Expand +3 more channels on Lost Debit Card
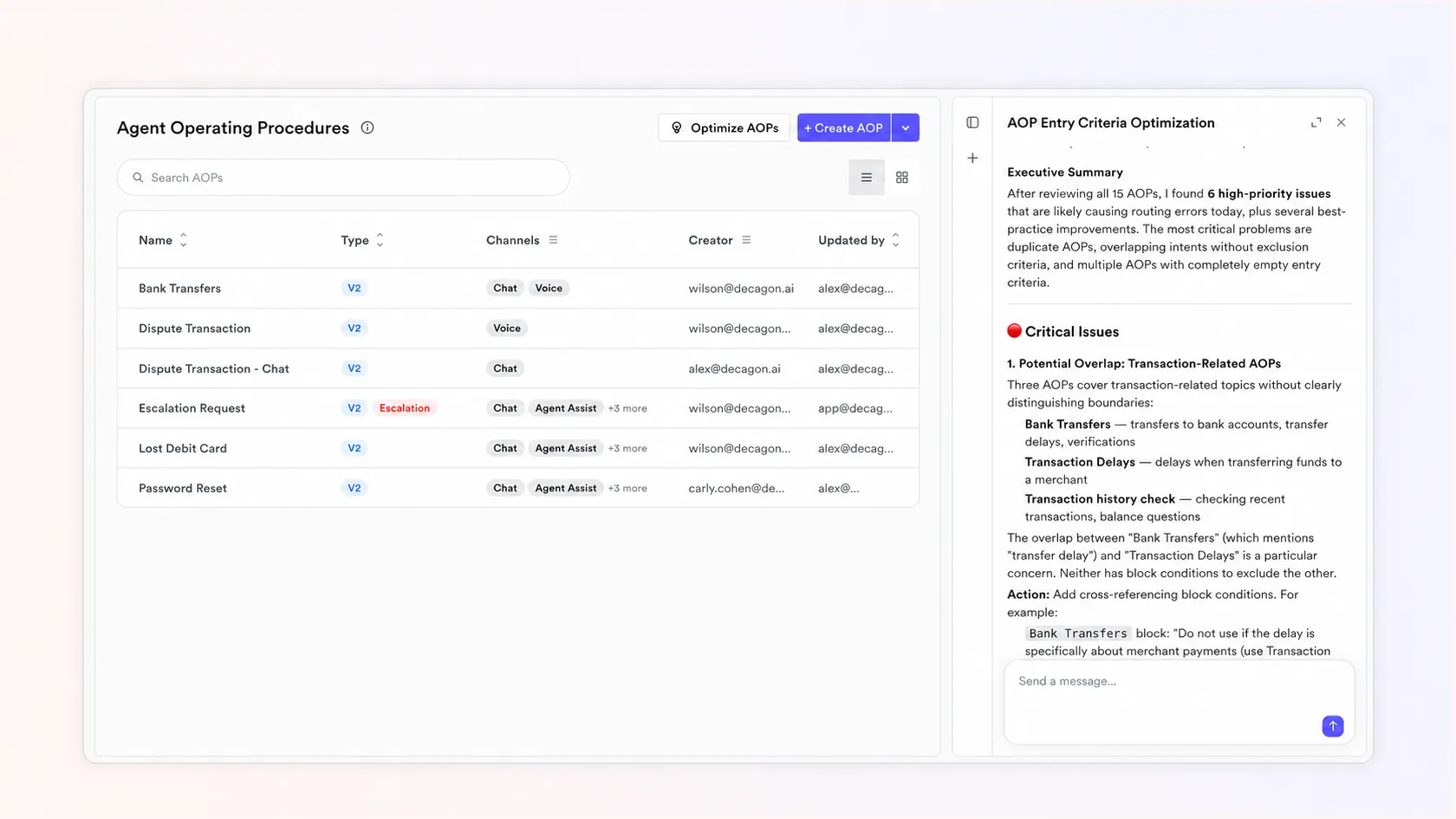Image resolution: width=1456 pixels, height=819 pixels. pyautogui.click(x=627, y=448)
